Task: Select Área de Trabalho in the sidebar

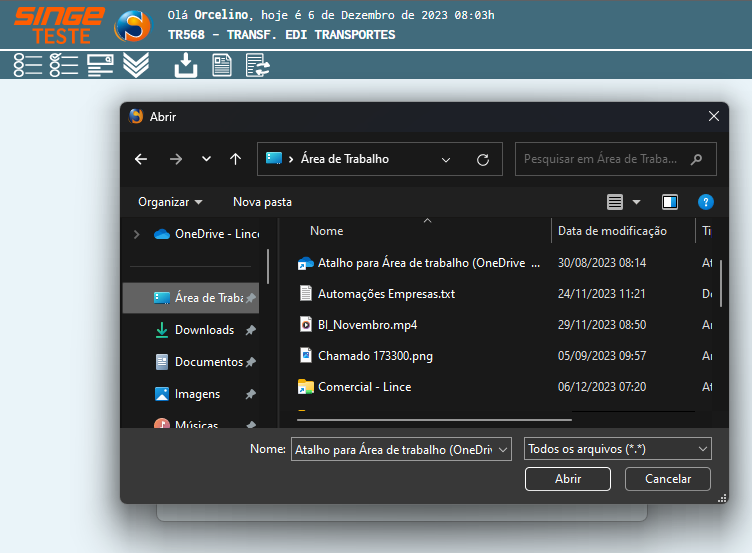Action: coord(191,298)
